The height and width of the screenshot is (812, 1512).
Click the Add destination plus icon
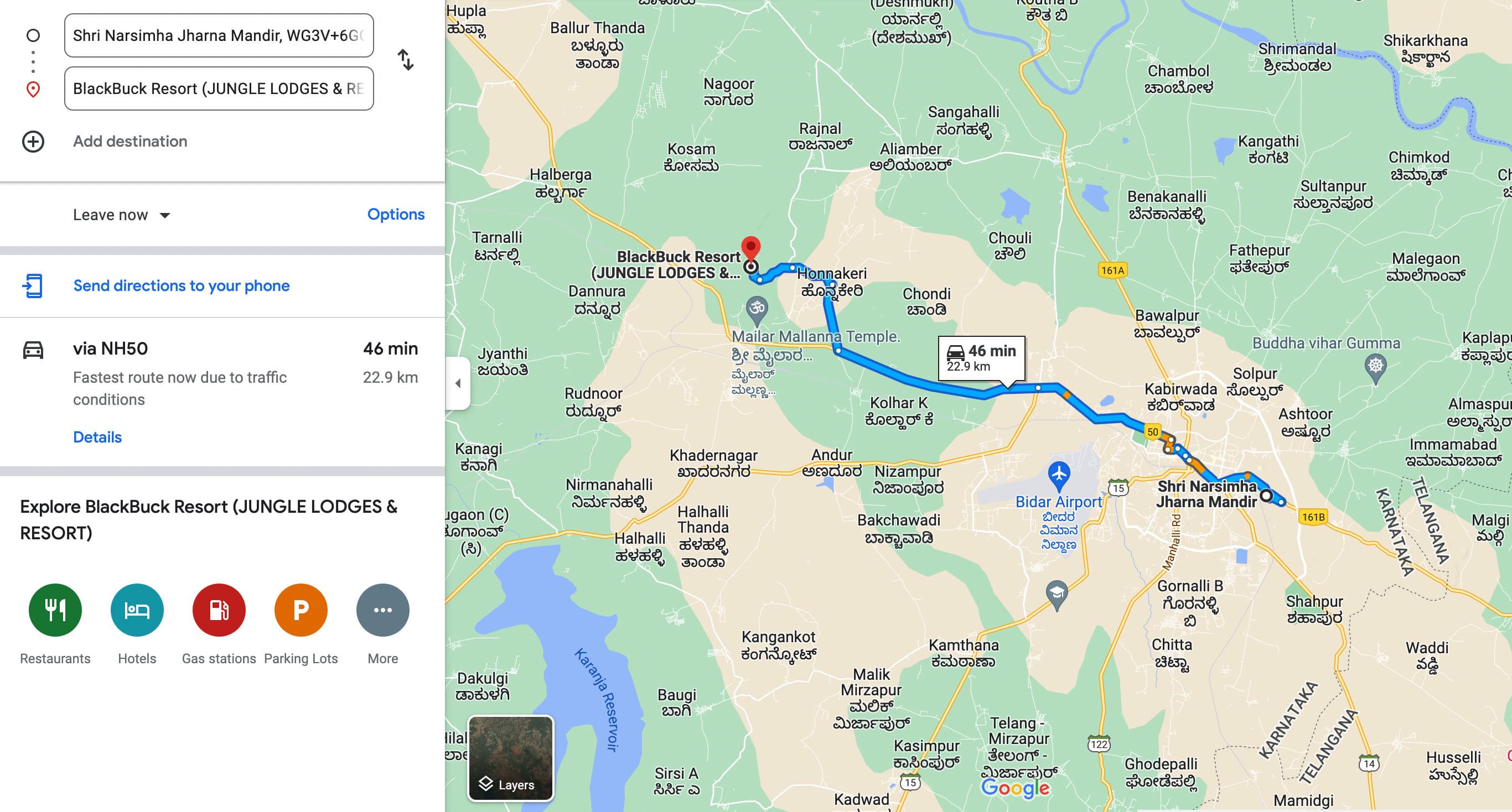click(33, 142)
